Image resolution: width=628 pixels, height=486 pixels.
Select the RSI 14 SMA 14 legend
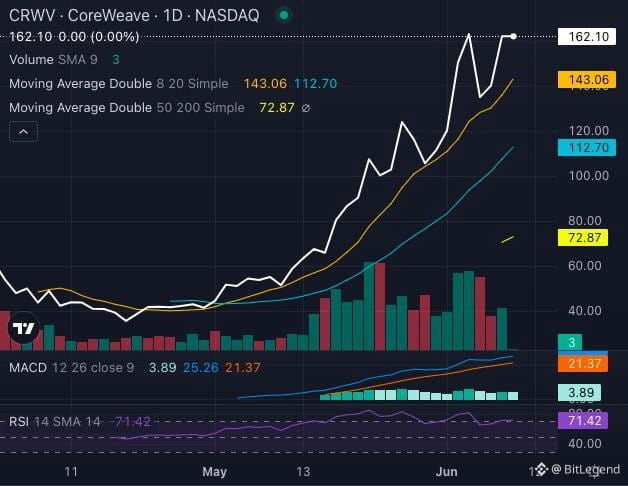click(54, 421)
